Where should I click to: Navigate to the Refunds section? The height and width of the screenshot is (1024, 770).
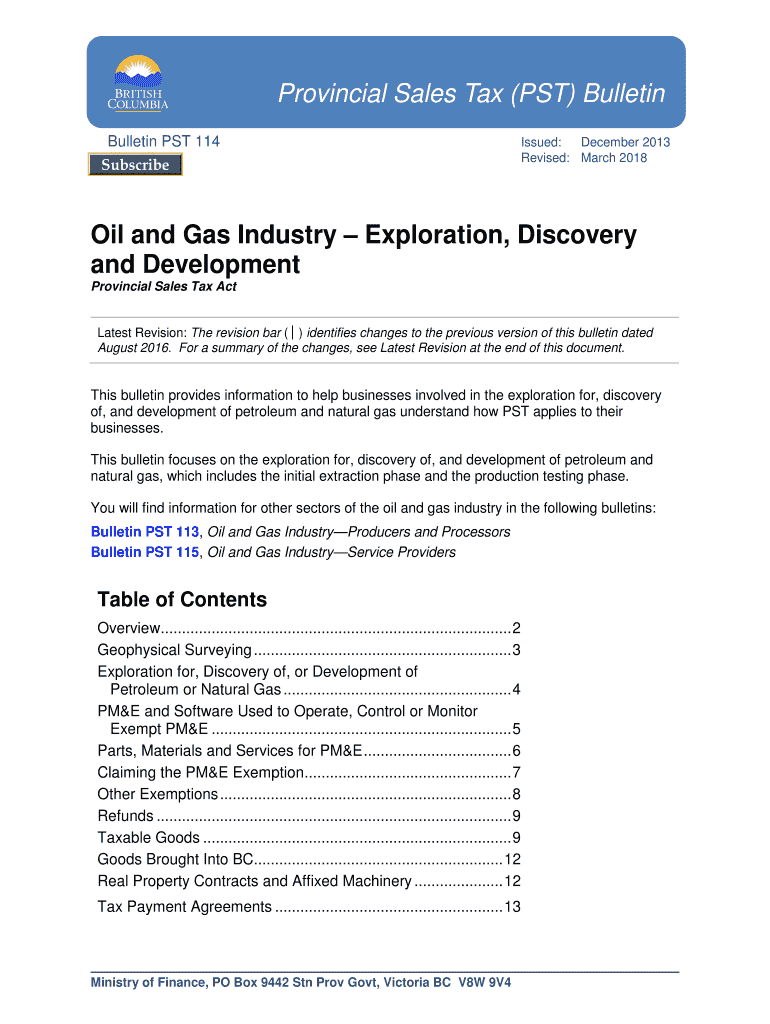[x=125, y=817]
